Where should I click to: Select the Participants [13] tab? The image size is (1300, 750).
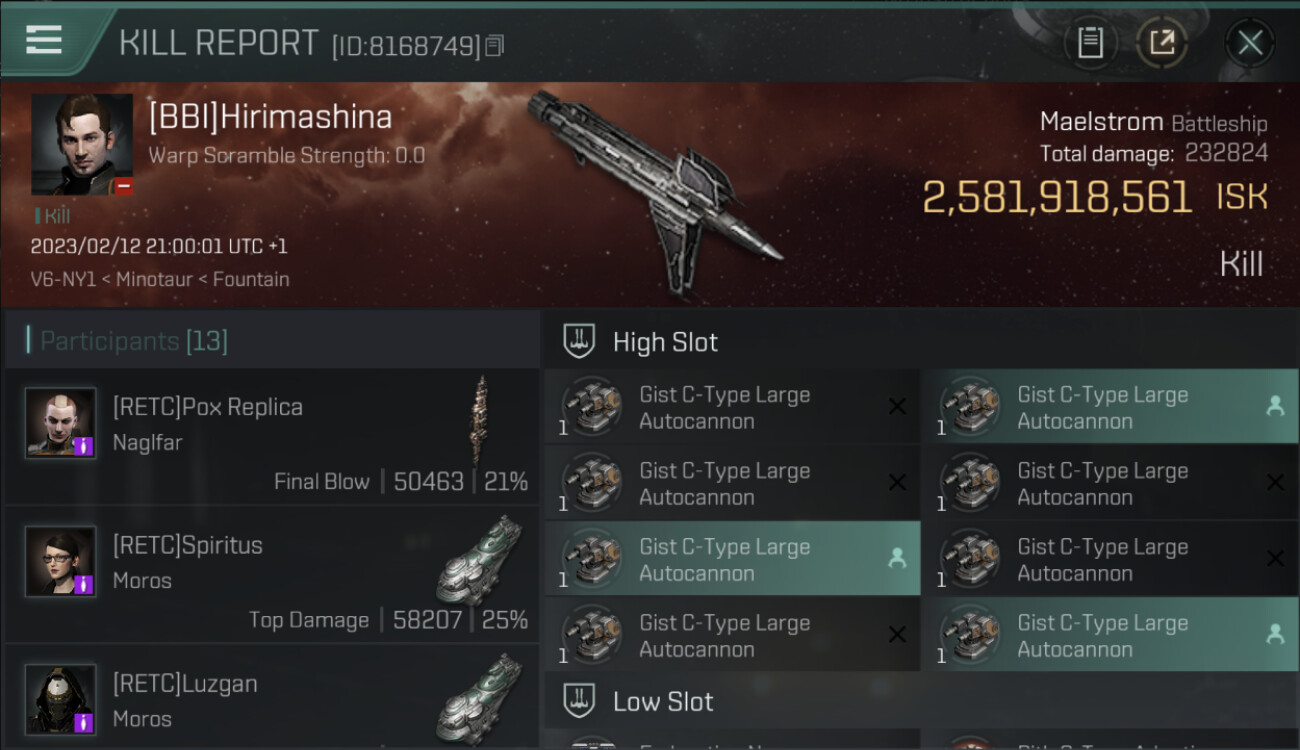click(134, 341)
